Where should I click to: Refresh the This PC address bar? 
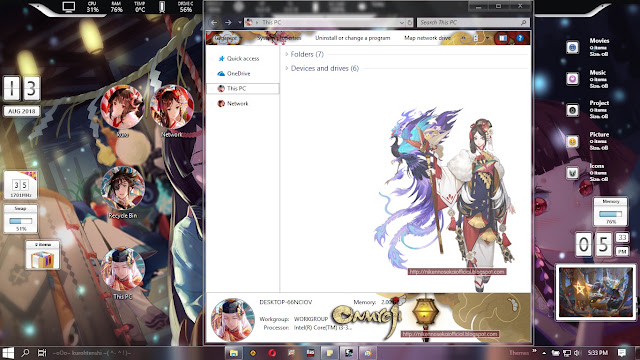pos(410,22)
